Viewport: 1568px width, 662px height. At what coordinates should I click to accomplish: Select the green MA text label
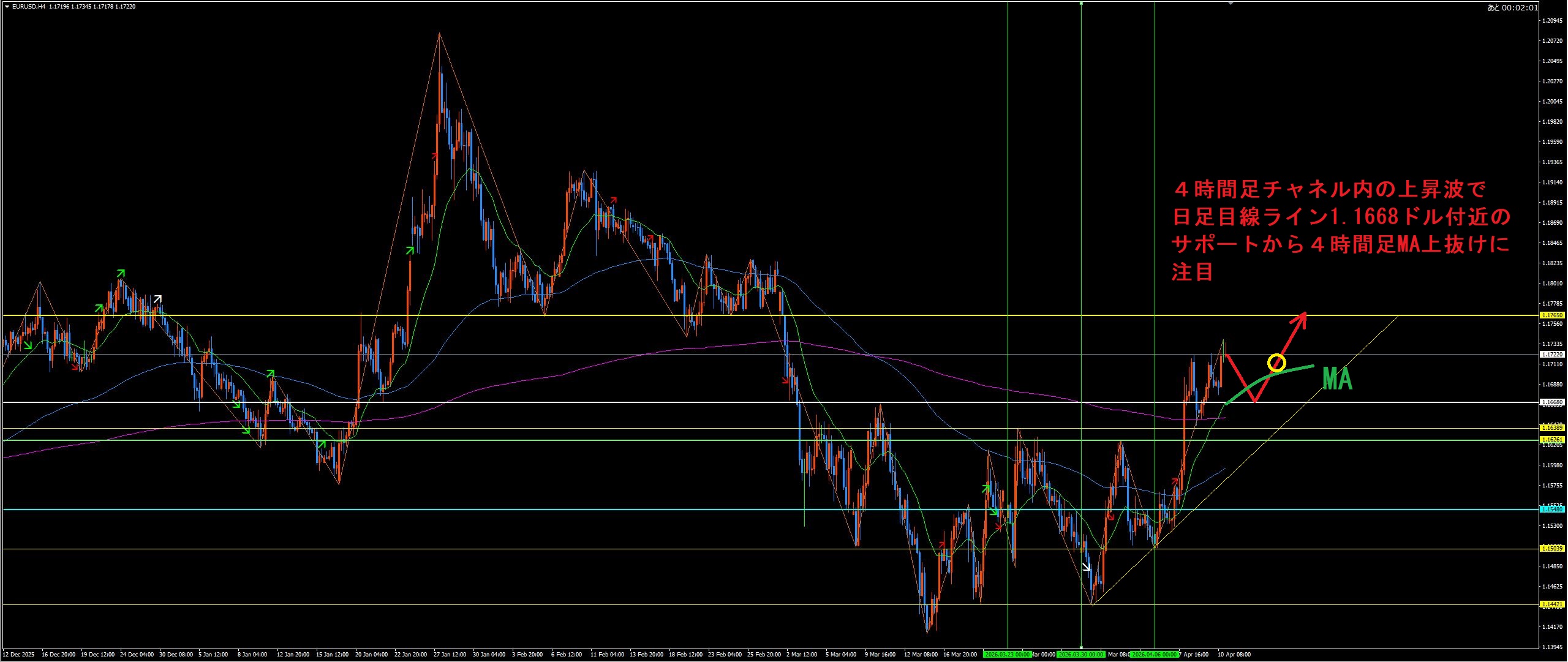point(1337,379)
